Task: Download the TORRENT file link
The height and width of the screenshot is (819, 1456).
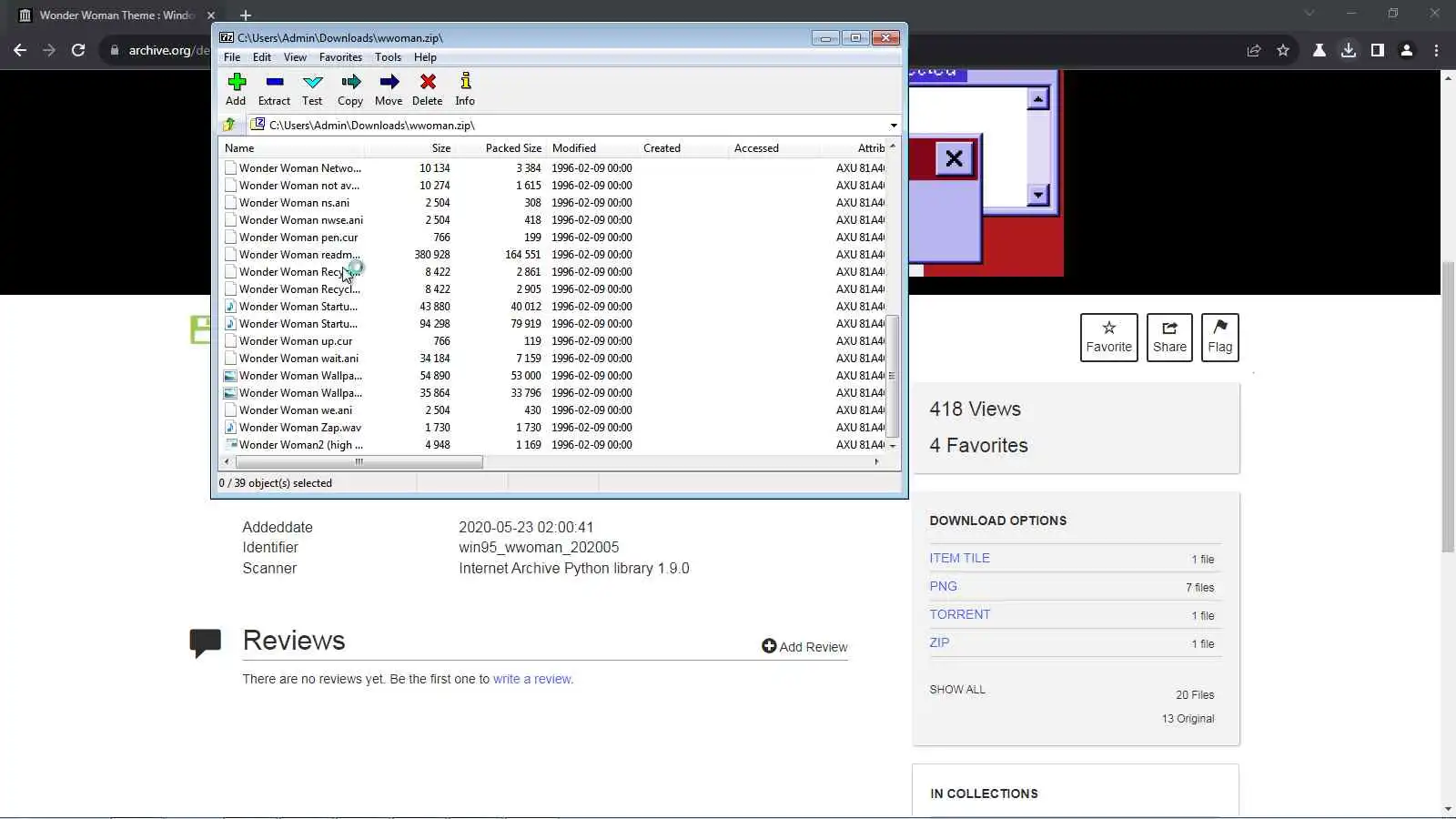Action: tap(959, 615)
